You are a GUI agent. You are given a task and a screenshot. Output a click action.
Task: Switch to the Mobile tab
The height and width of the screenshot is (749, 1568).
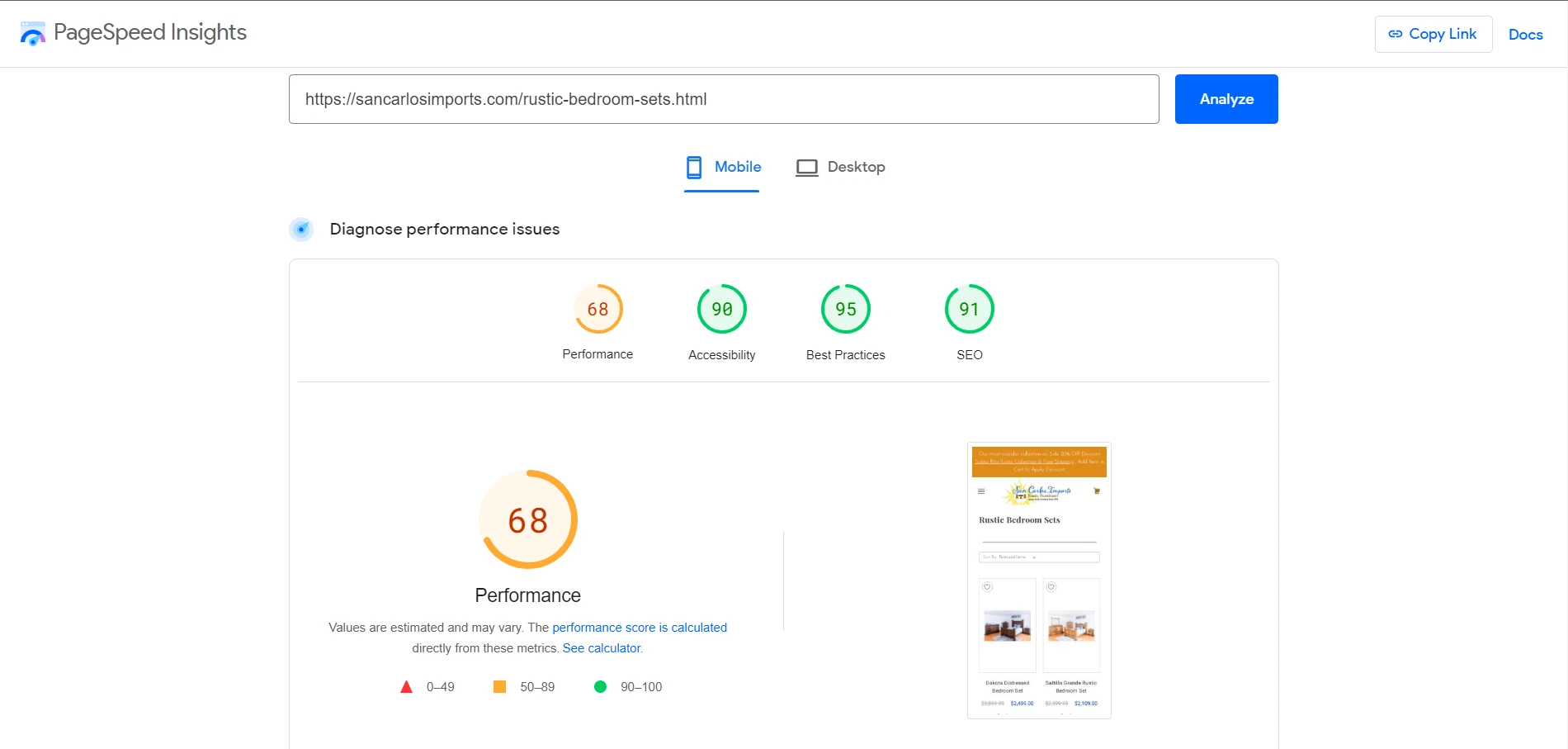click(x=722, y=168)
